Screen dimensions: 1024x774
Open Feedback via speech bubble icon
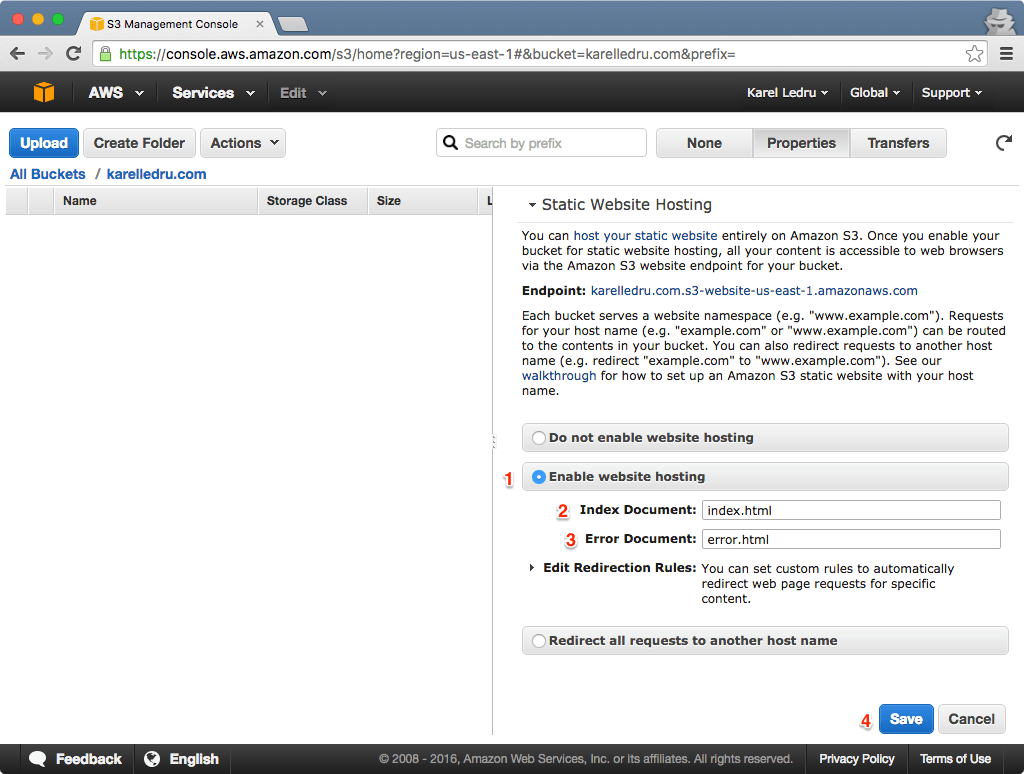point(37,758)
